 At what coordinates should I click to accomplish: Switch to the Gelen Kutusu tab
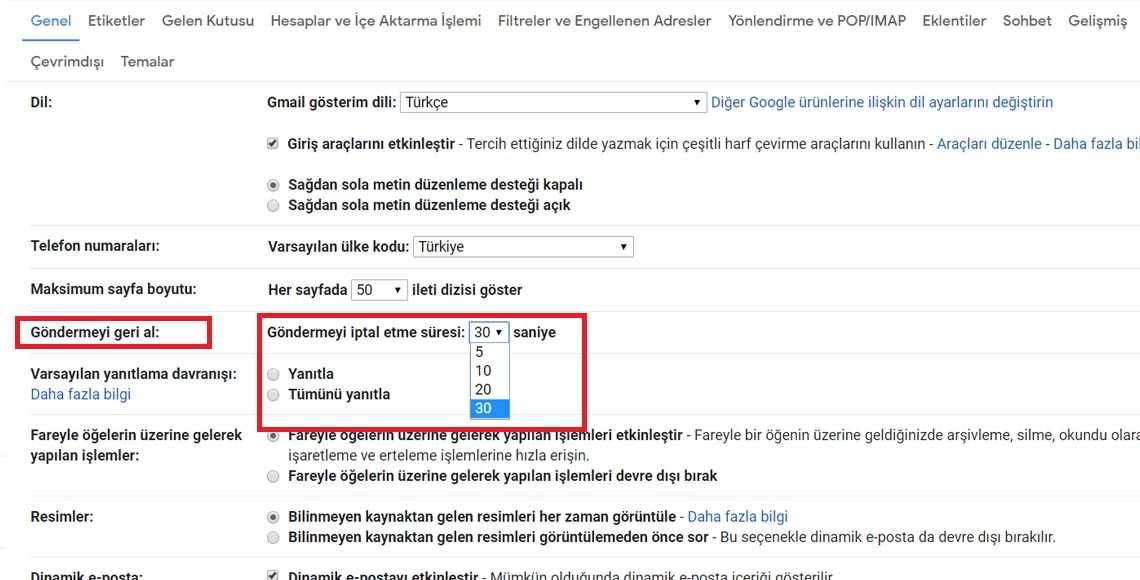(x=207, y=20)
